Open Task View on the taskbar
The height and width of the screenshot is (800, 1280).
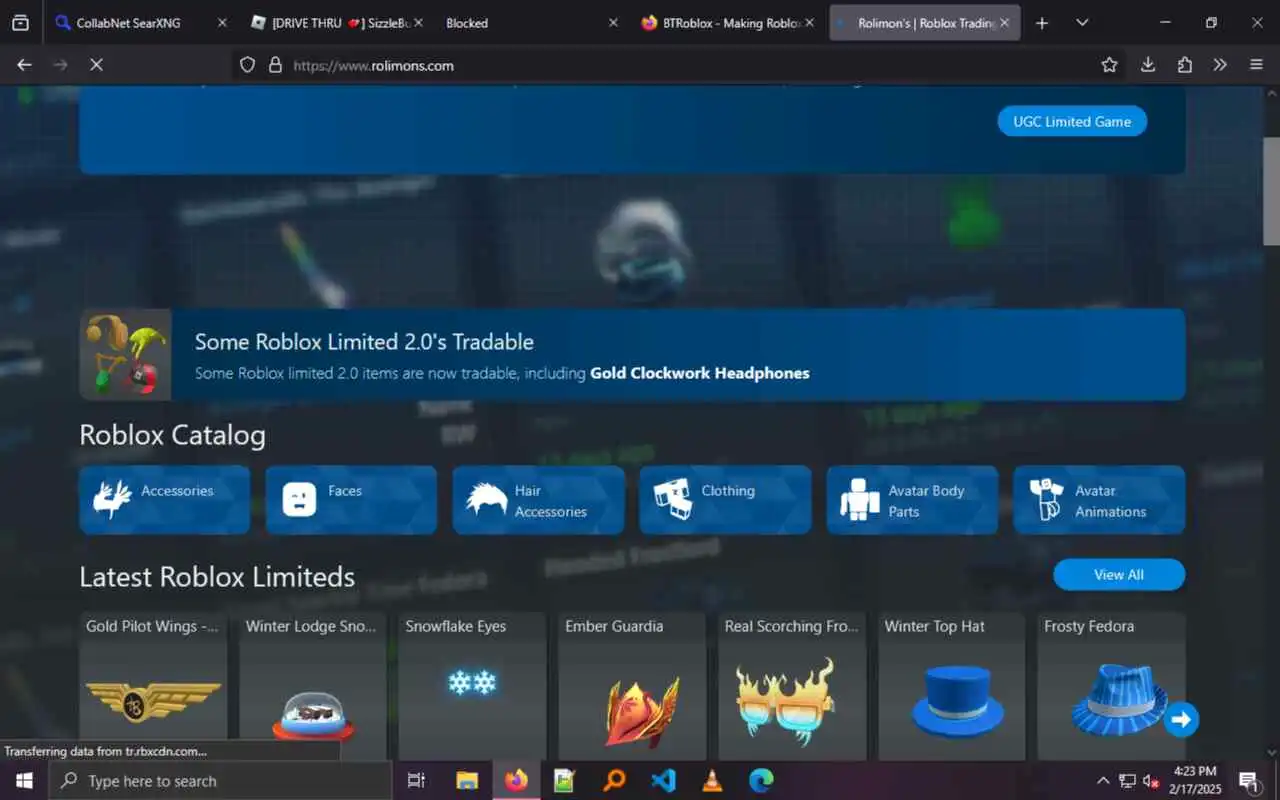click(417, 781)
